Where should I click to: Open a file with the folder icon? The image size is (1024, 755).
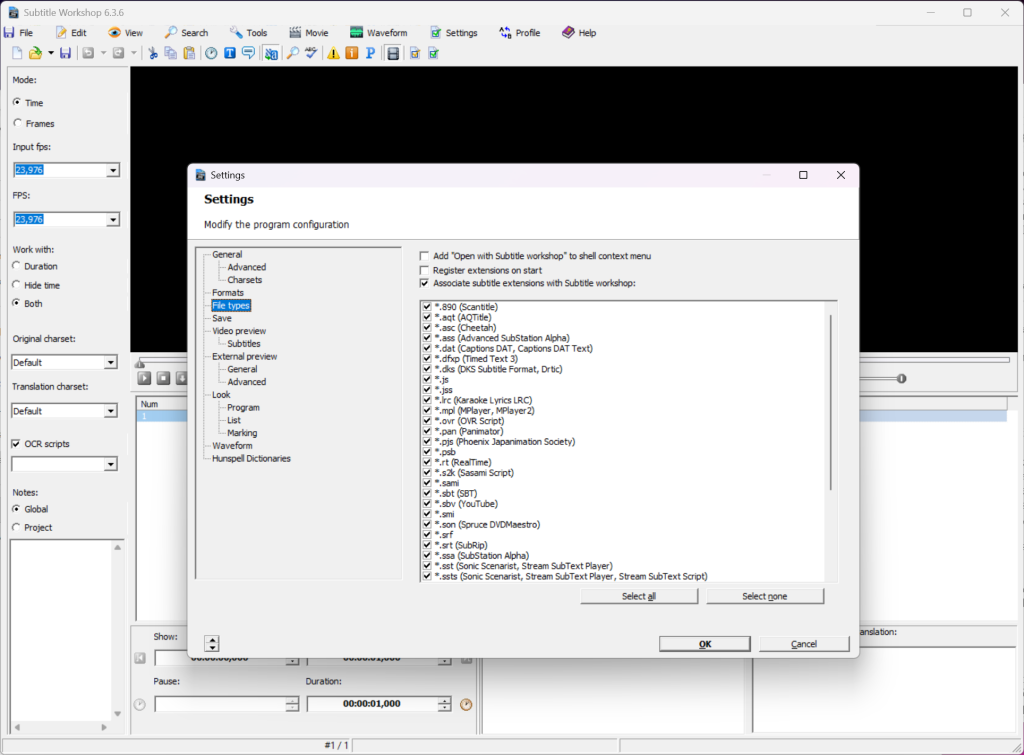tap(35, 54)
